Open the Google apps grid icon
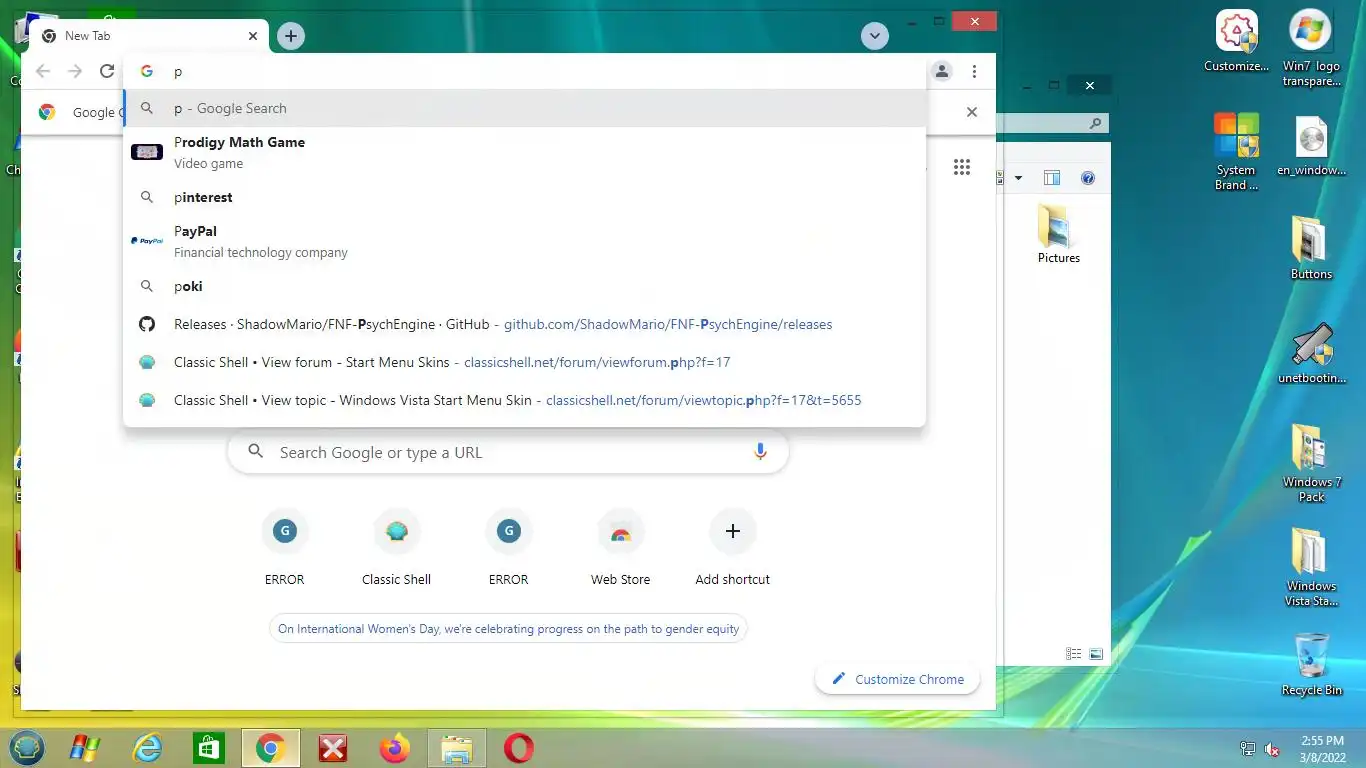This screenshot has width=1366, height=768. [962, 167]
